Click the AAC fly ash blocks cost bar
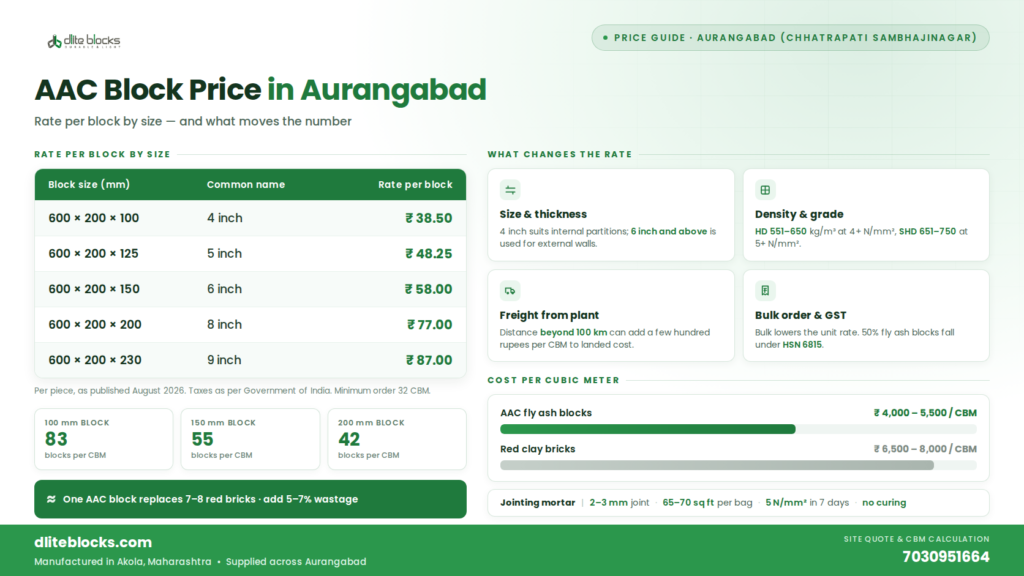The width and height of the screenshot is (1024, 576). [738, 429]
